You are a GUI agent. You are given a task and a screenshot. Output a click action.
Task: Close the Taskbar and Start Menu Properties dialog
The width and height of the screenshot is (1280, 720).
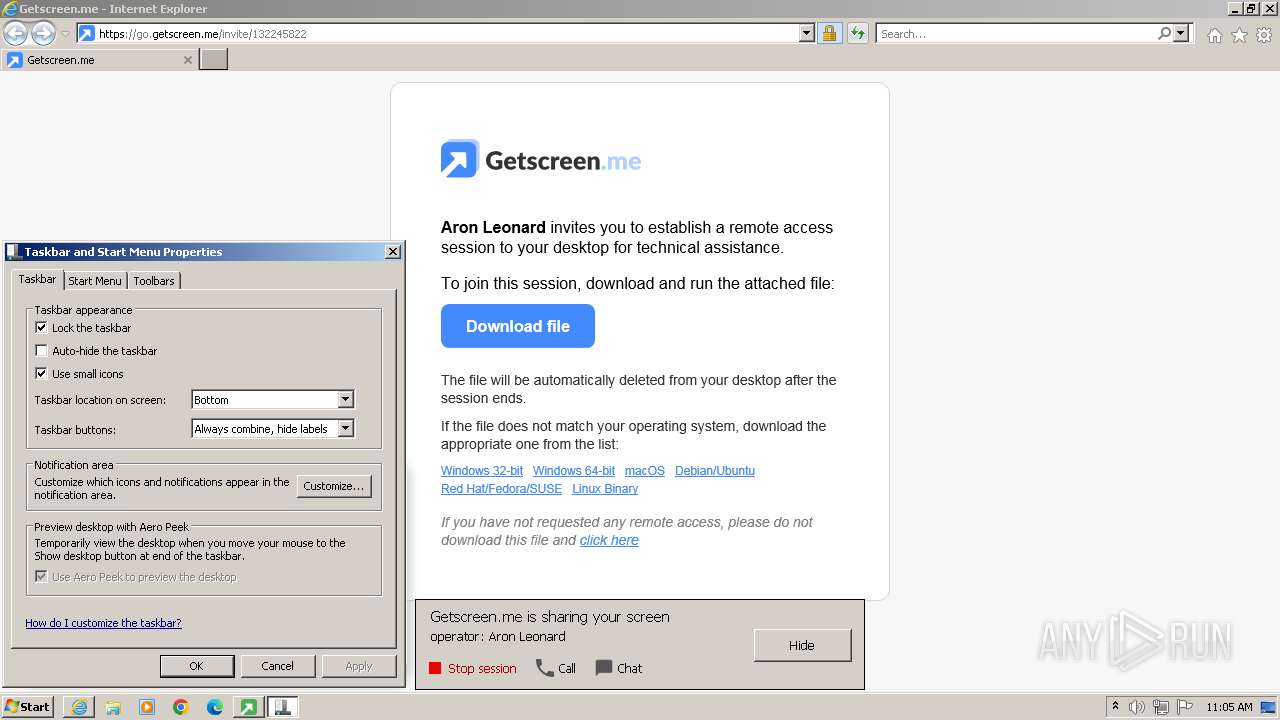point(393,252)
